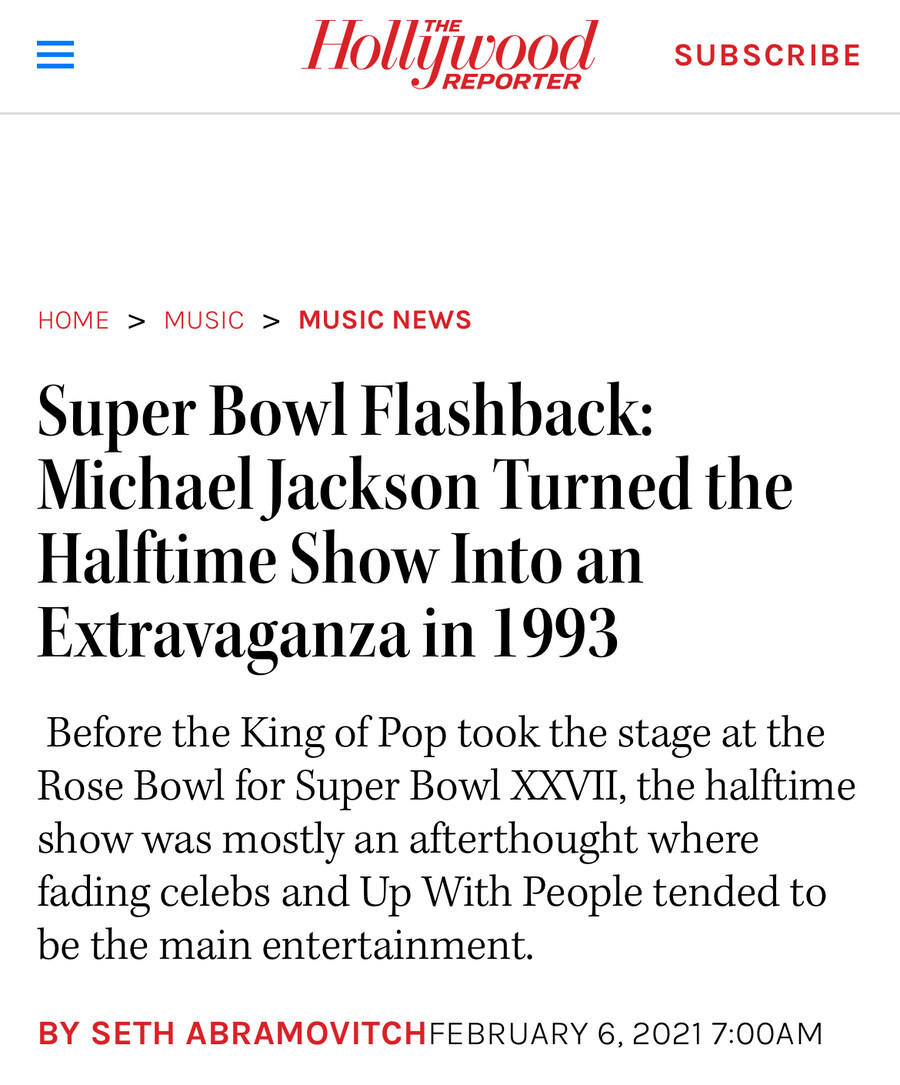The width and height of the screenshot is (900, 1085).
Task: Click 'Rose Bowl' in the summary
Action: tap(131, 787)
